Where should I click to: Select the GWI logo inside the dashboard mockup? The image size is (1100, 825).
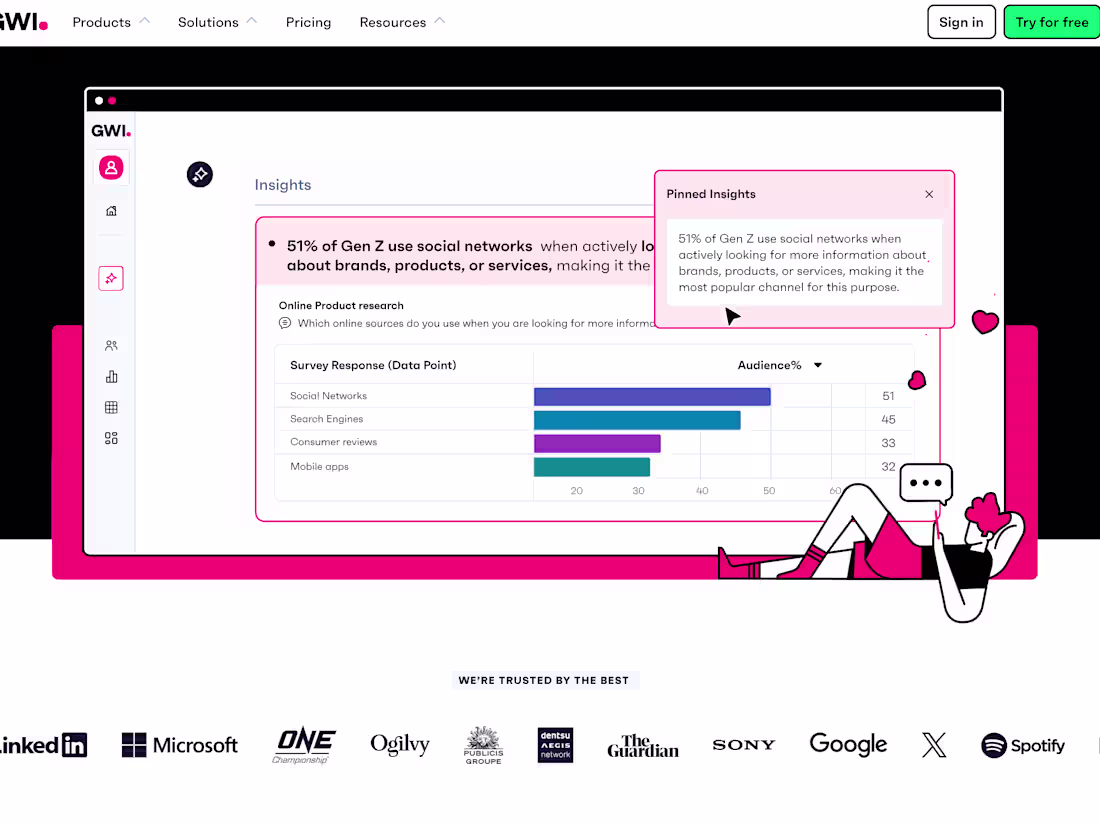click(x=110, y=130)
